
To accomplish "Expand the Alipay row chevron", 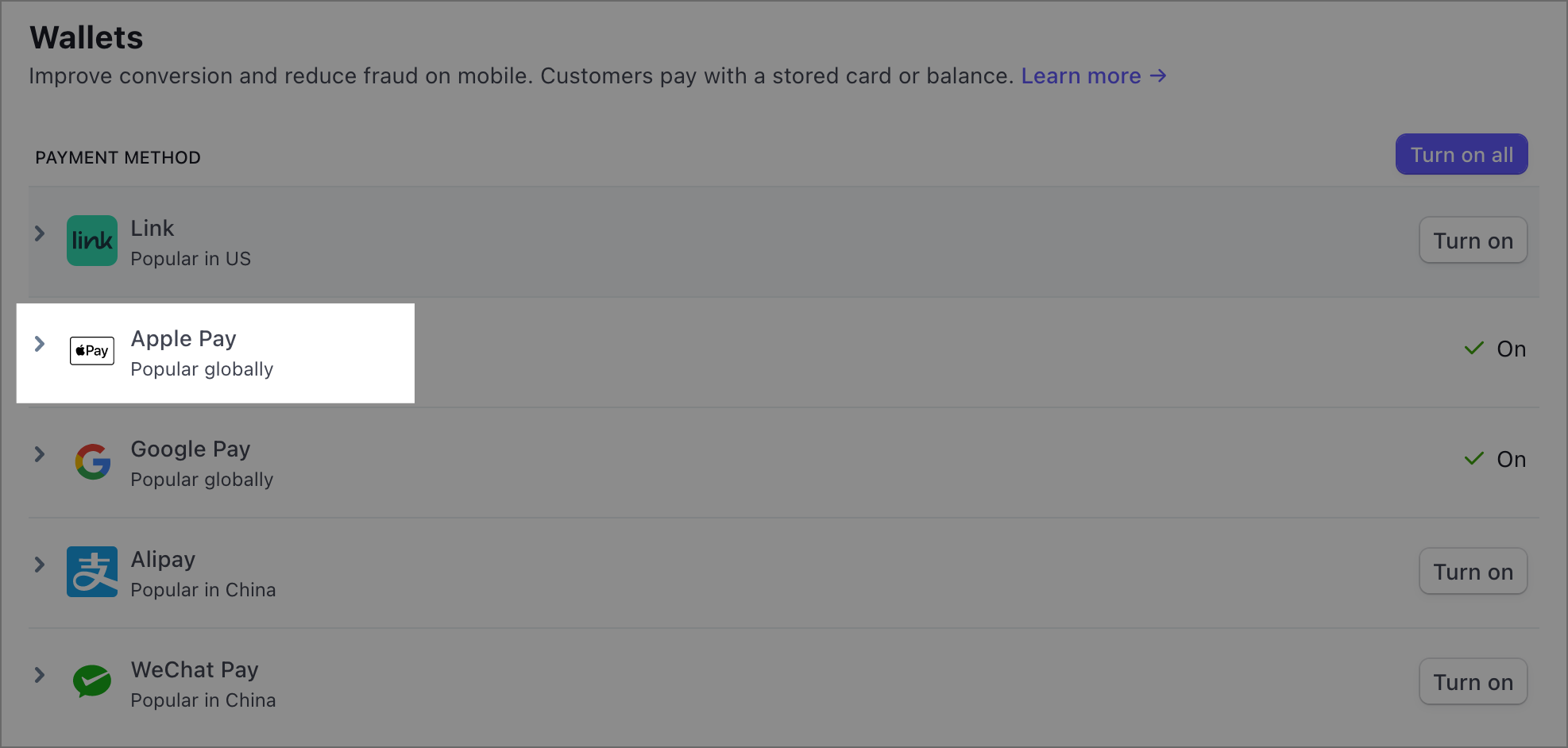I will [40, 565].
